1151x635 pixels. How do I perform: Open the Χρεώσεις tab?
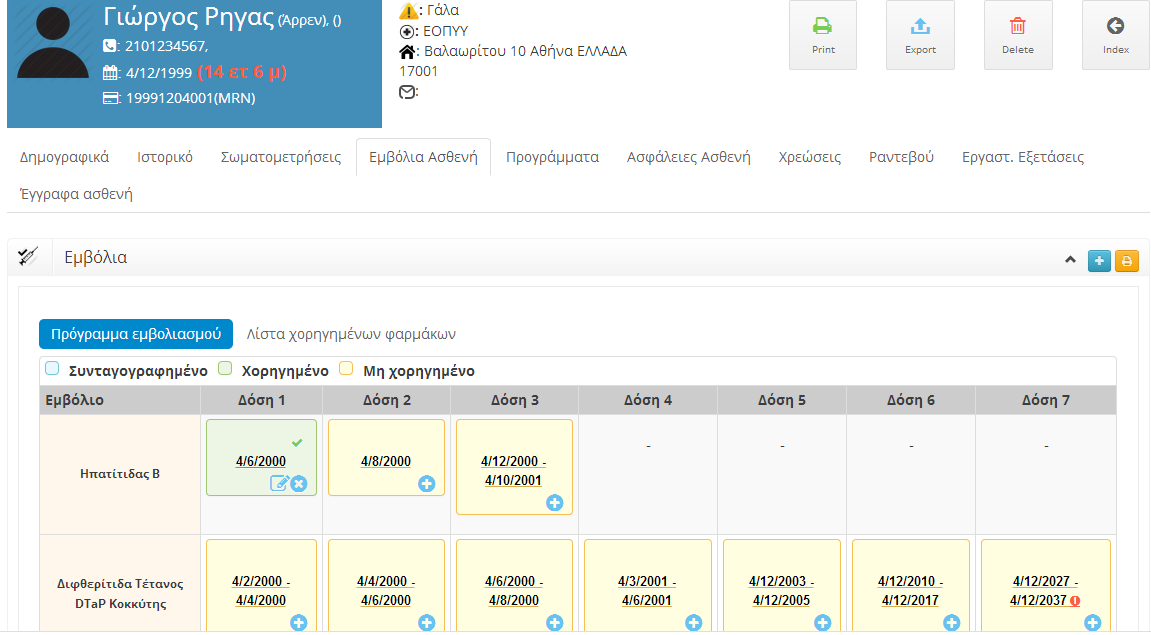[810, 157]
